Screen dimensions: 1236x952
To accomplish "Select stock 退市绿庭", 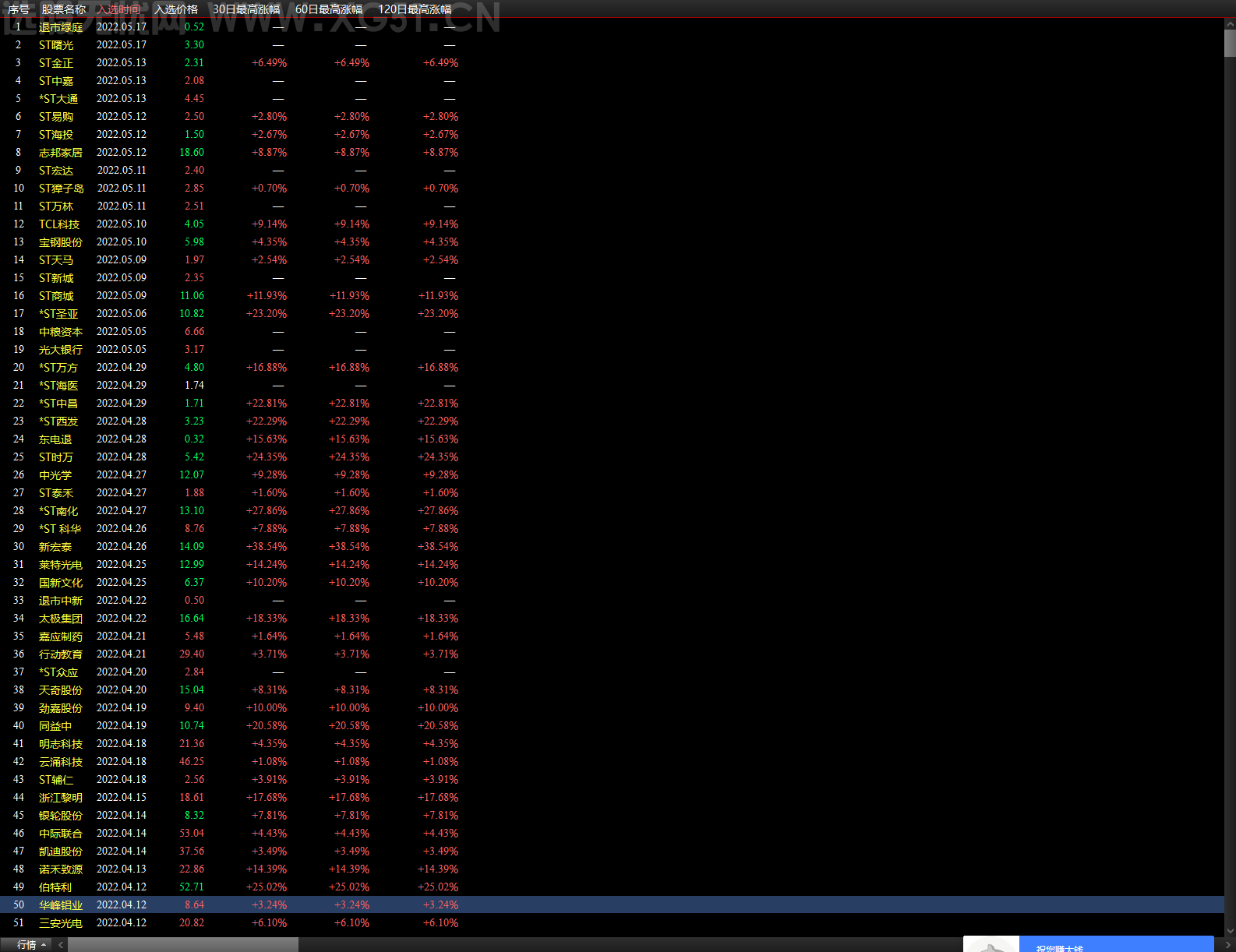I will pos(61,27).
